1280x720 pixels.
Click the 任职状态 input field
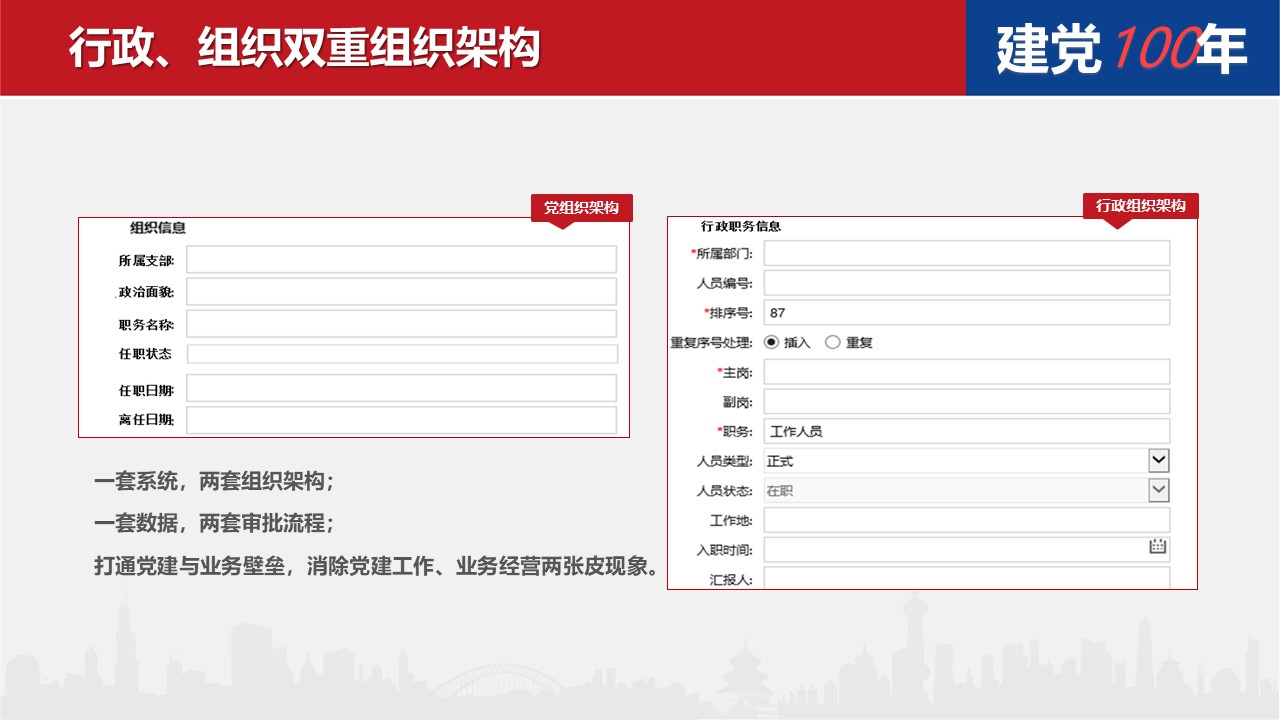401,354
